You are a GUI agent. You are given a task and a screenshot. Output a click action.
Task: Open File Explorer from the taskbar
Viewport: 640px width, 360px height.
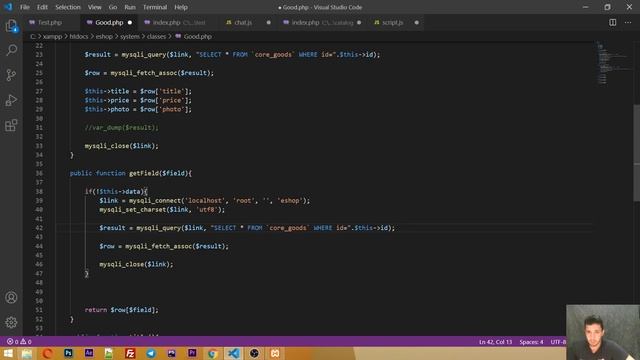27,353
